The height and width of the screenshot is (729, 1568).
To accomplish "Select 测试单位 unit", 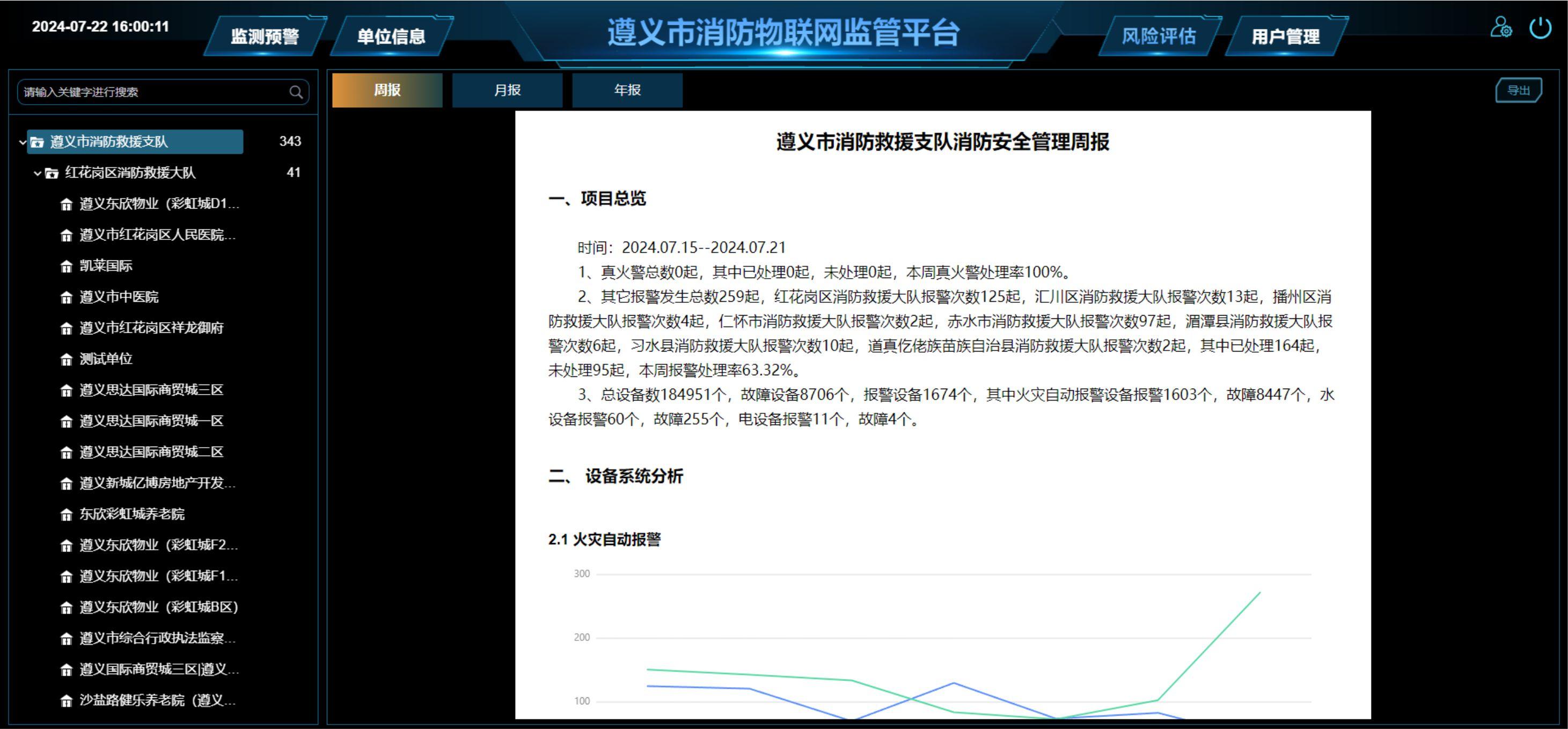I will pos(106,359).
